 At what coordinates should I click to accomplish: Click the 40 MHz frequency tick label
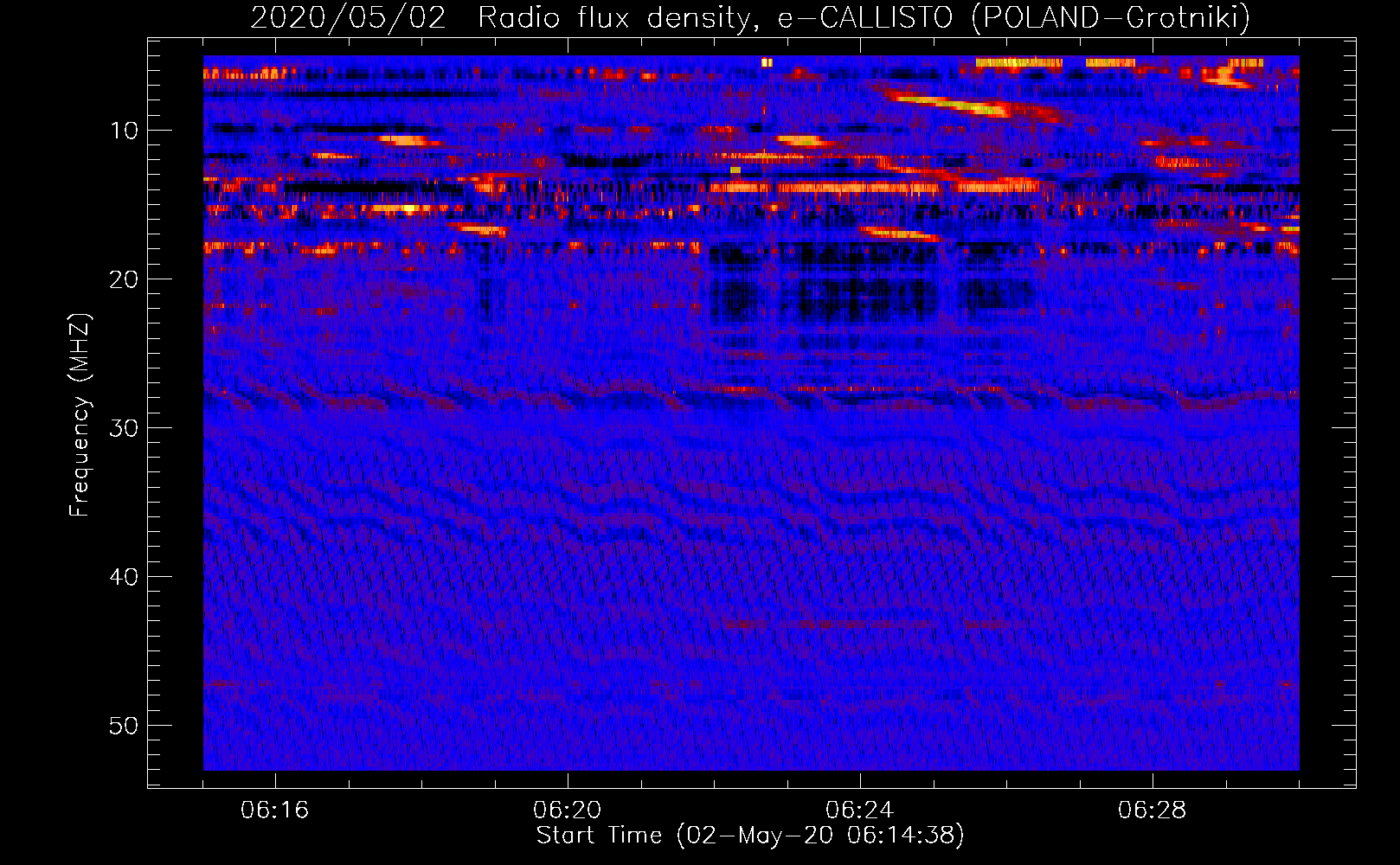[x=125, y=577]
